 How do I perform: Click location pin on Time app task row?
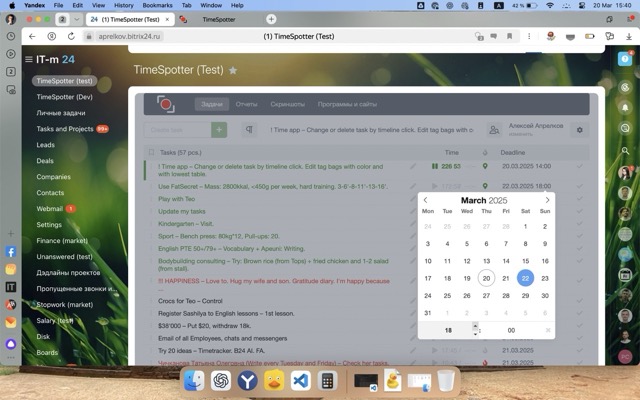485,167
